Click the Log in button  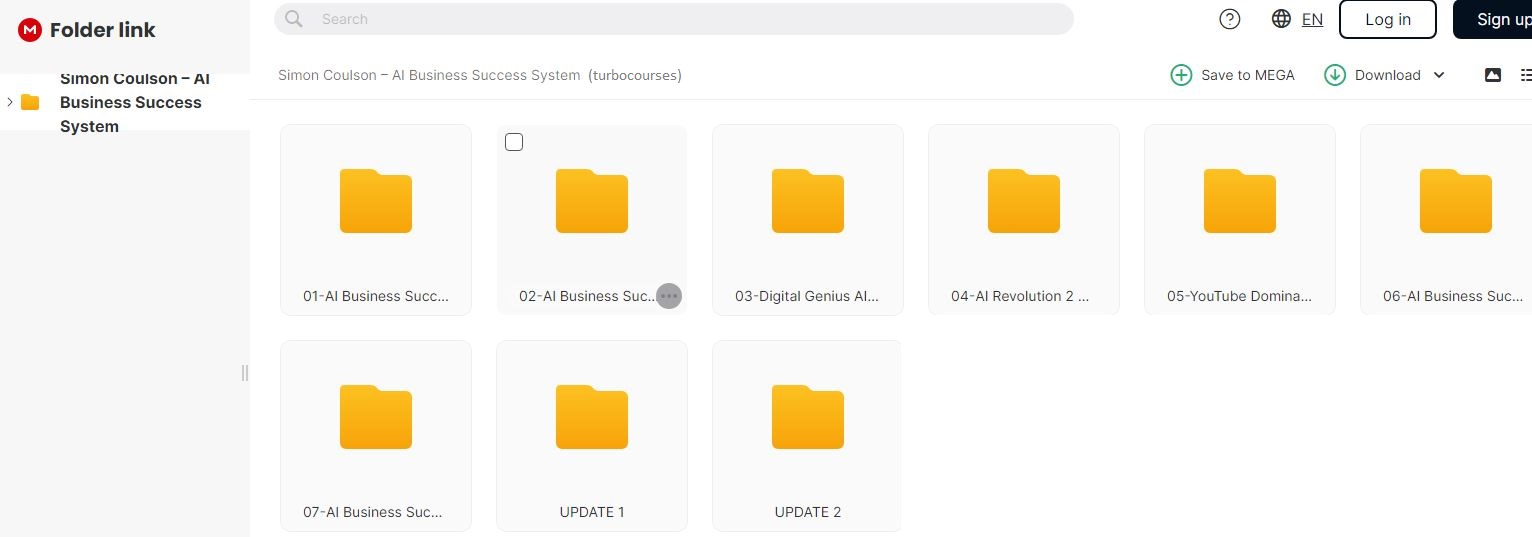(1387, 19)
